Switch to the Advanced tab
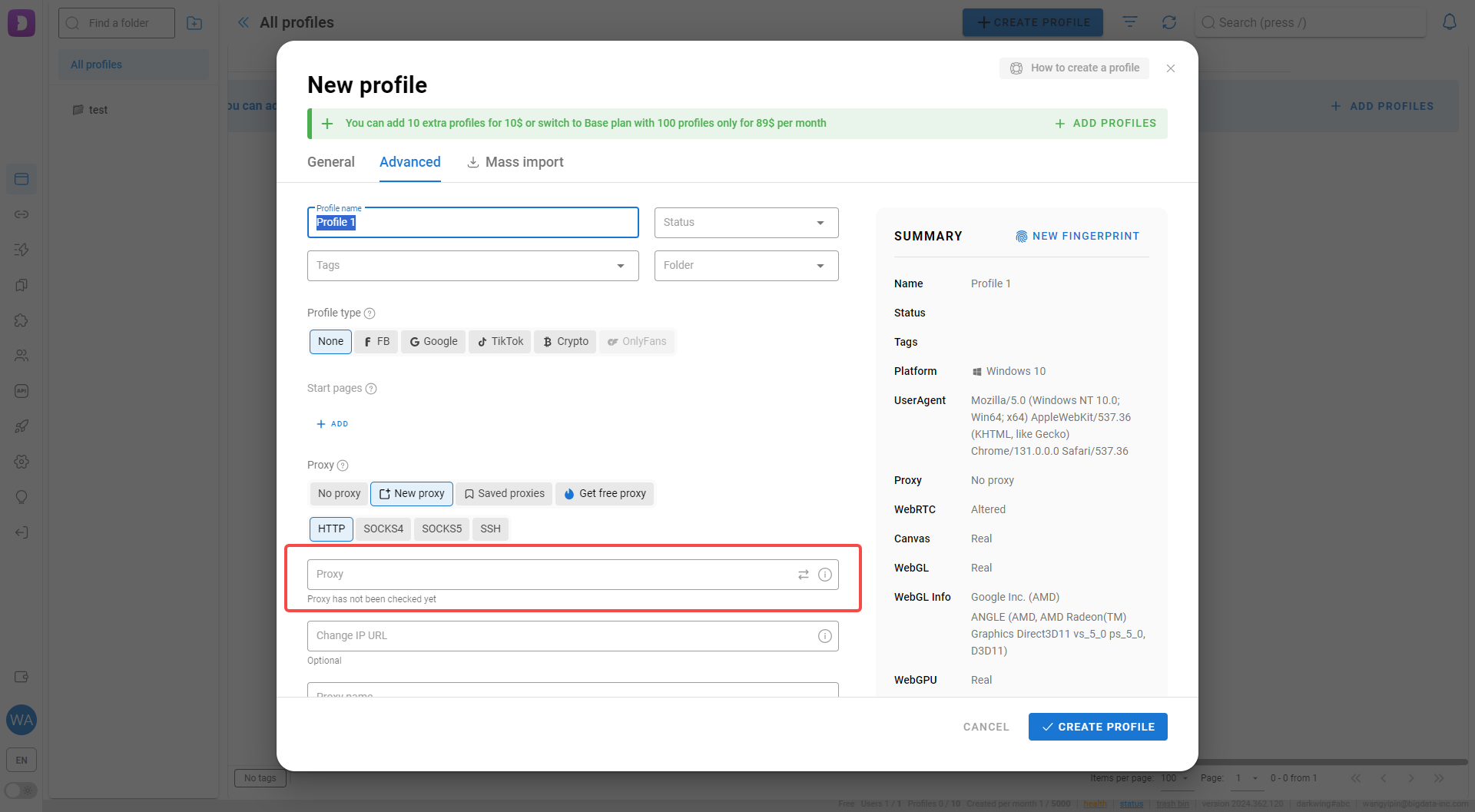 [x=410, y=162]
